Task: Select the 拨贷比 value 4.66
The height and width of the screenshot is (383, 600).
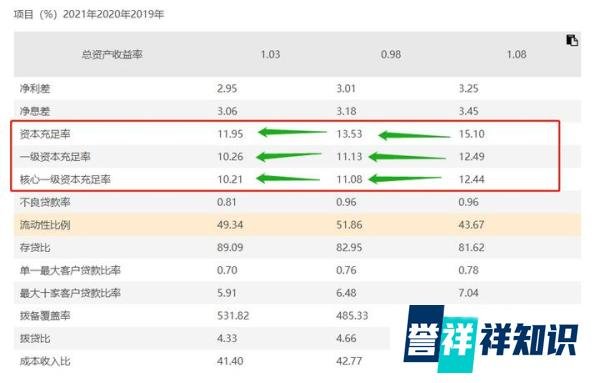Action: pyautogui.click(x=346, y=339)
